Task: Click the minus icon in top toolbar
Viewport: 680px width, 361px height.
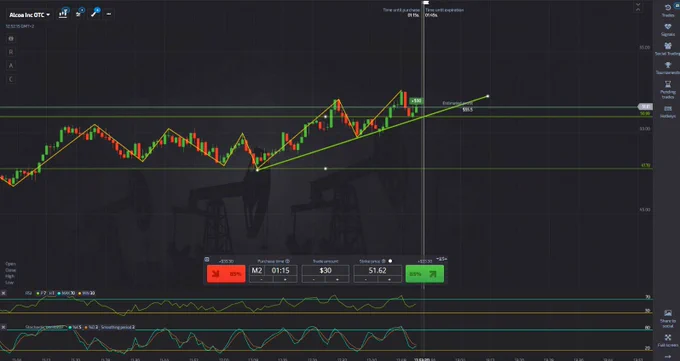Action: 108,14
